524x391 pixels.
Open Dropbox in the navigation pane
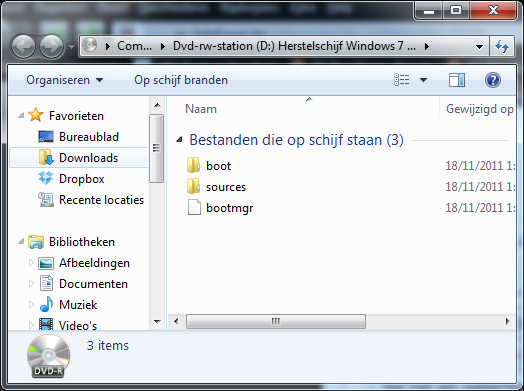82,179
